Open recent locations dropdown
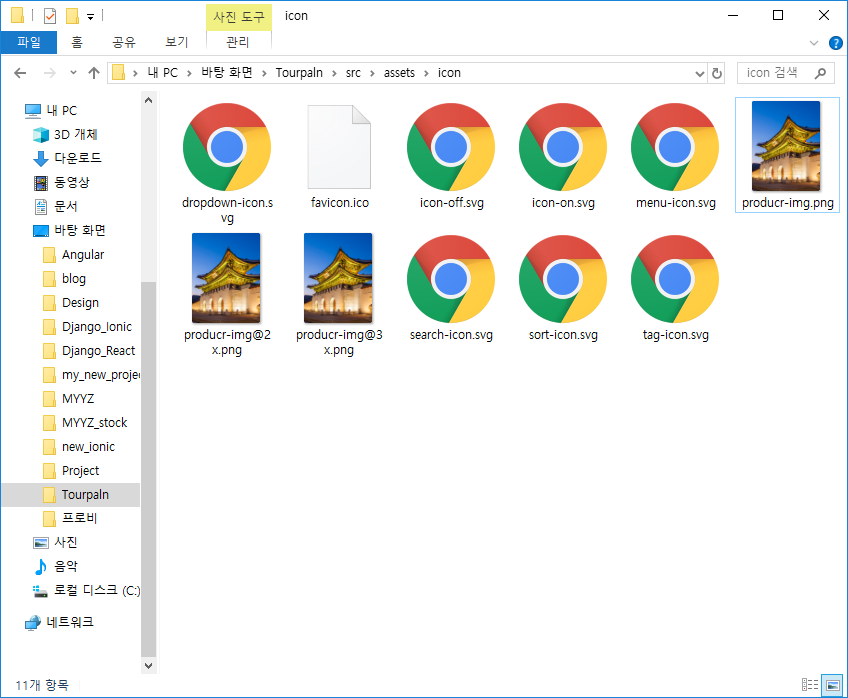 point(74,72)
